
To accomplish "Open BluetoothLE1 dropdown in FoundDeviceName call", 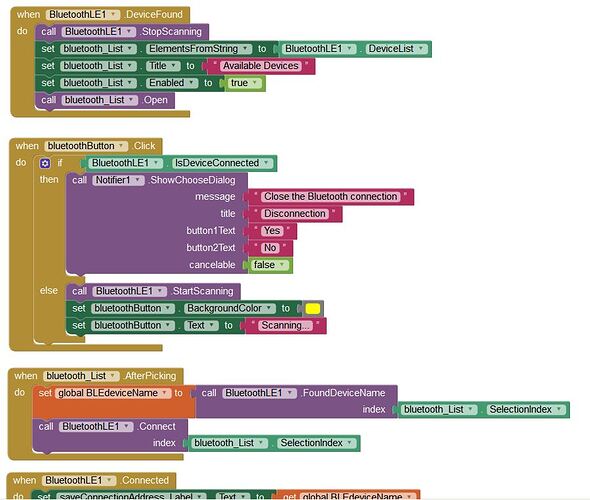I will pyautogui.click(x=259, y=393).
